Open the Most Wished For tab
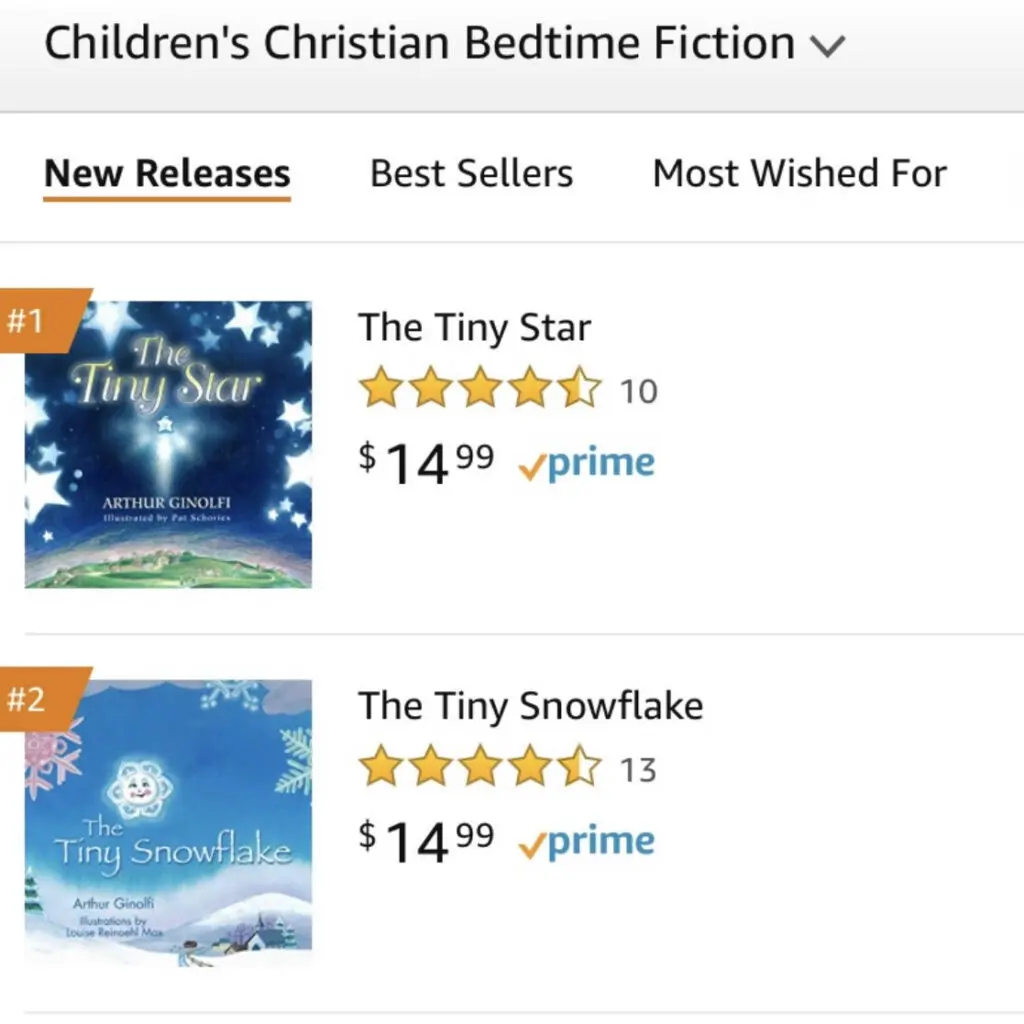Viewport: 1024px width, 1024px height. tap(799, 174)
